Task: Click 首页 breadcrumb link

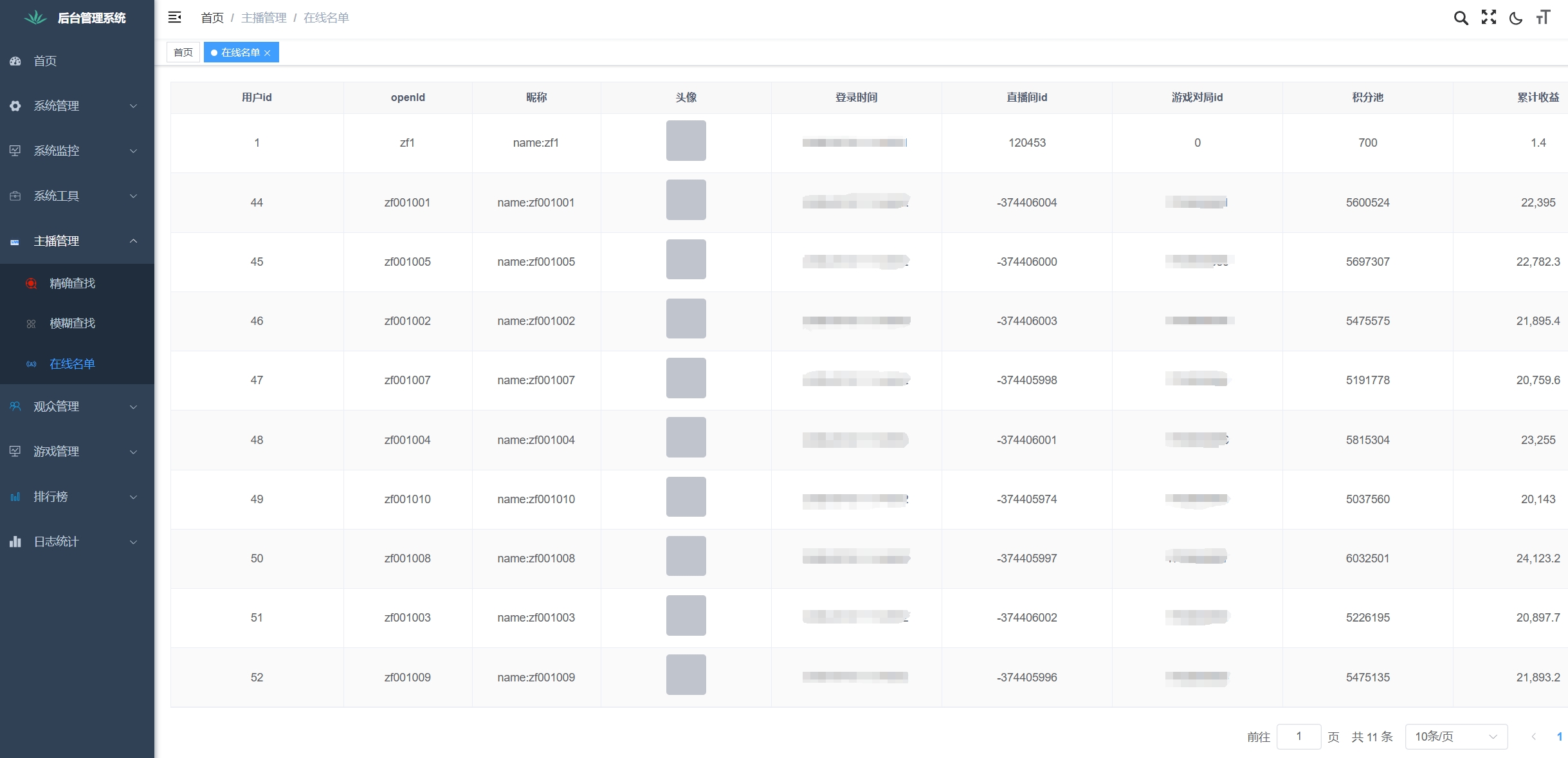Action: (212, 17)
